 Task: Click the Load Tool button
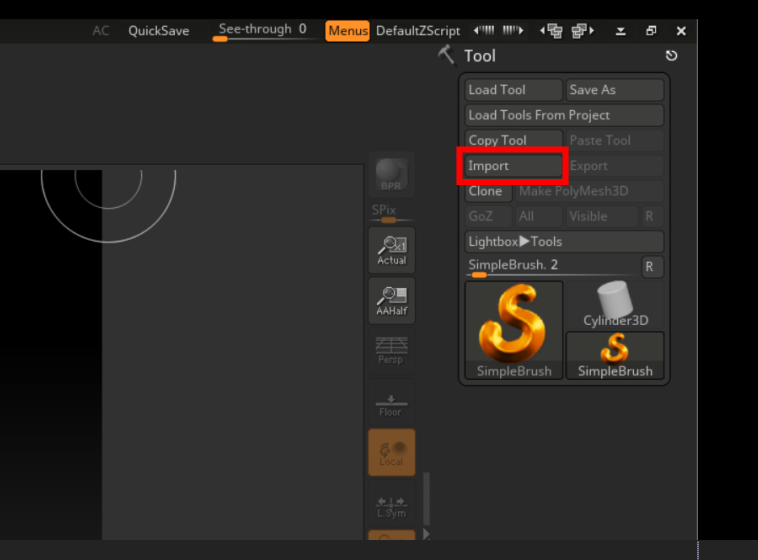tap(513, 90)
